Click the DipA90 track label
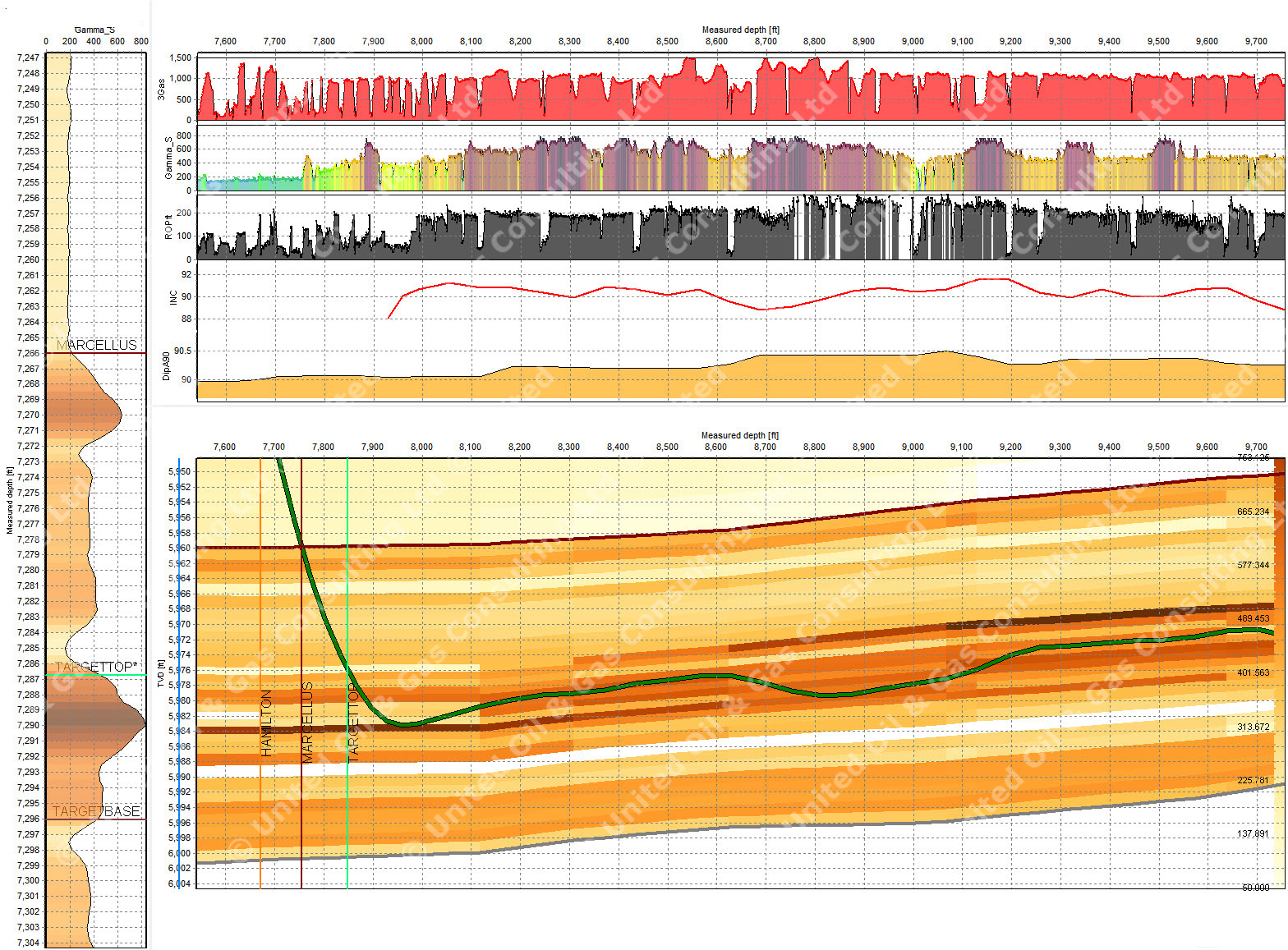 pos(166,365)
